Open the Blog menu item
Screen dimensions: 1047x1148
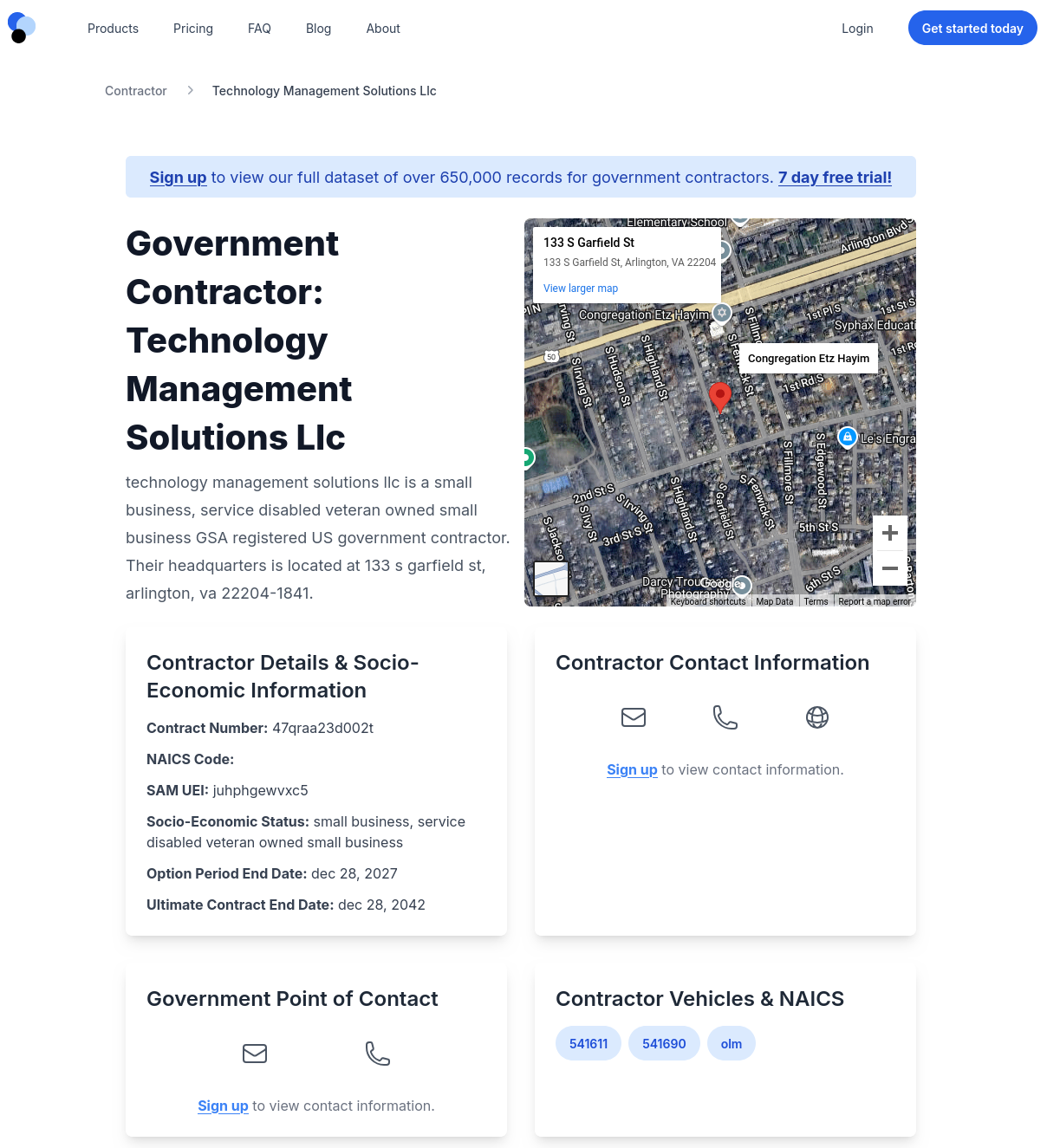[318, 29]
